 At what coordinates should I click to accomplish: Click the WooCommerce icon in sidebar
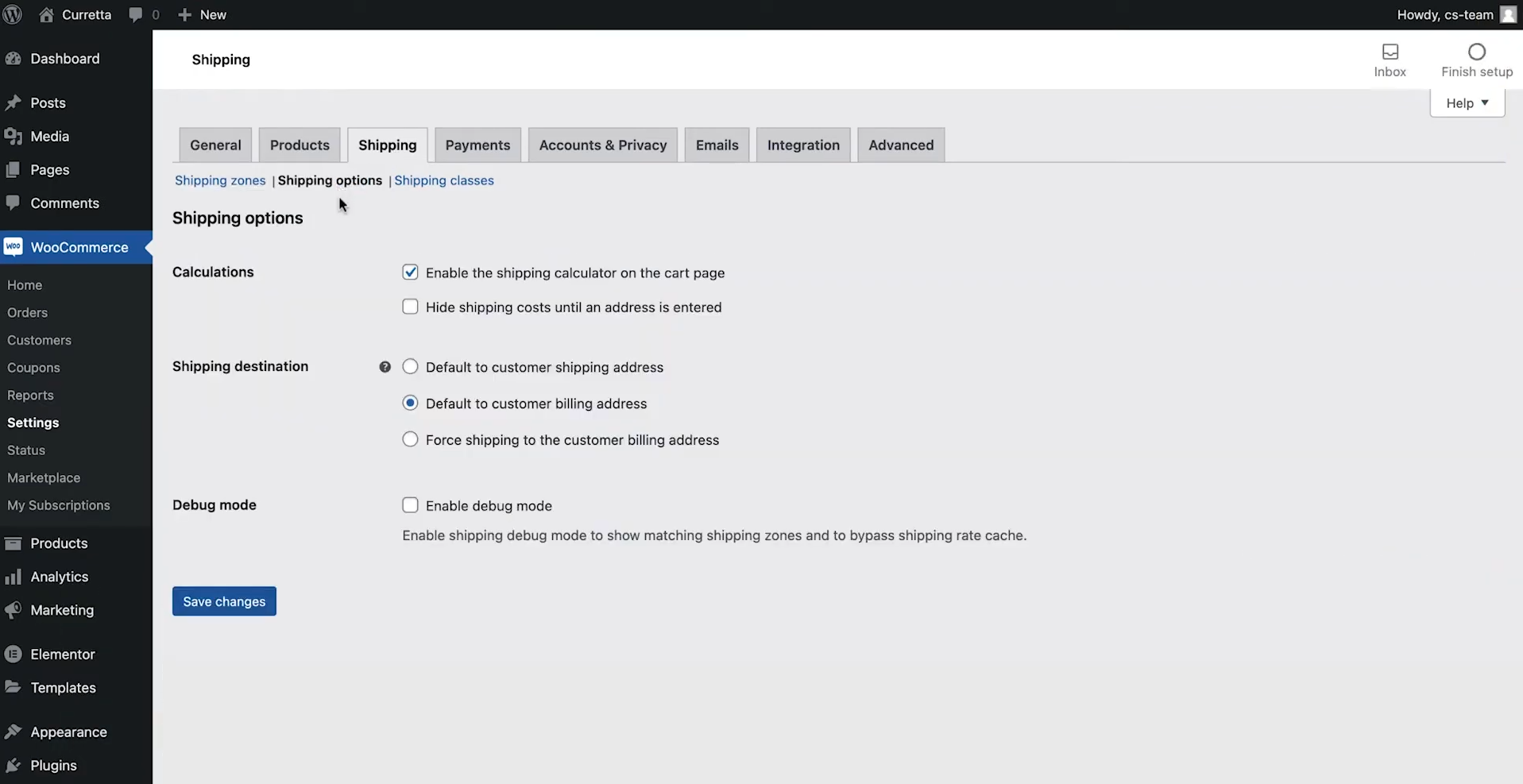coord(14,247)
